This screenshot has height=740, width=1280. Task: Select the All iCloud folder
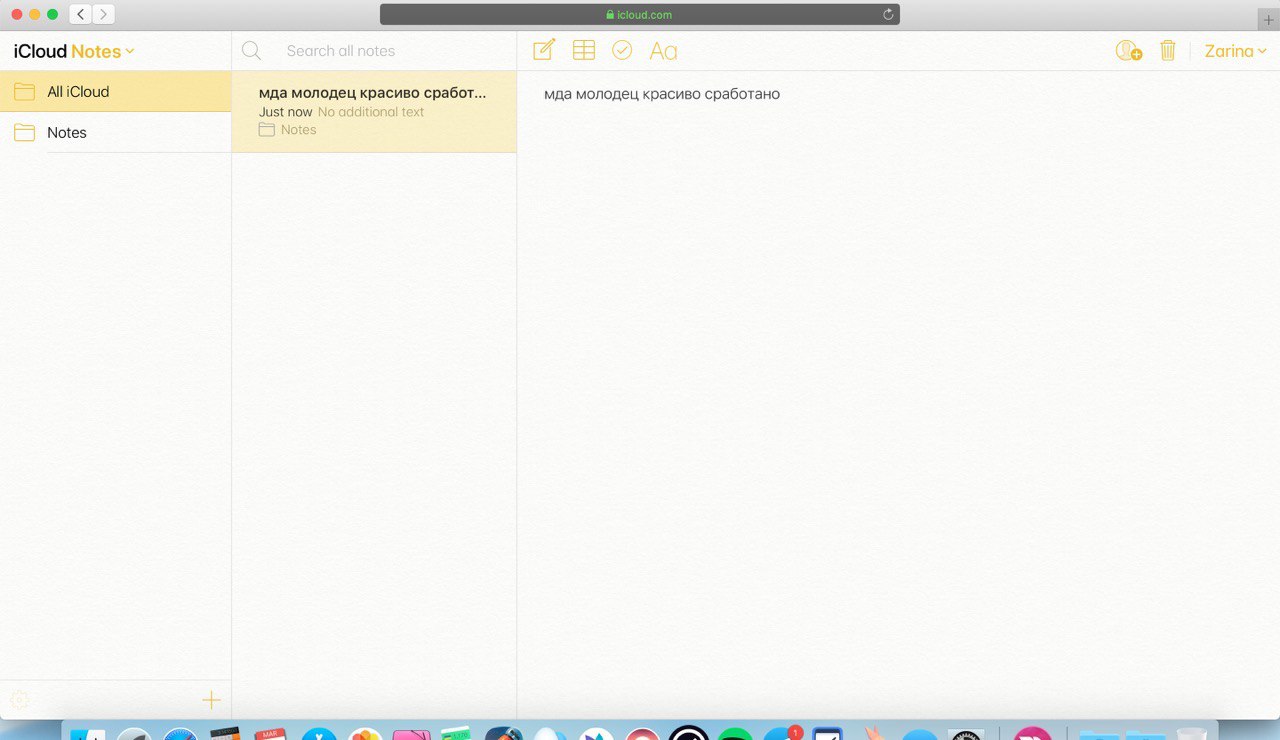point(115,91)
